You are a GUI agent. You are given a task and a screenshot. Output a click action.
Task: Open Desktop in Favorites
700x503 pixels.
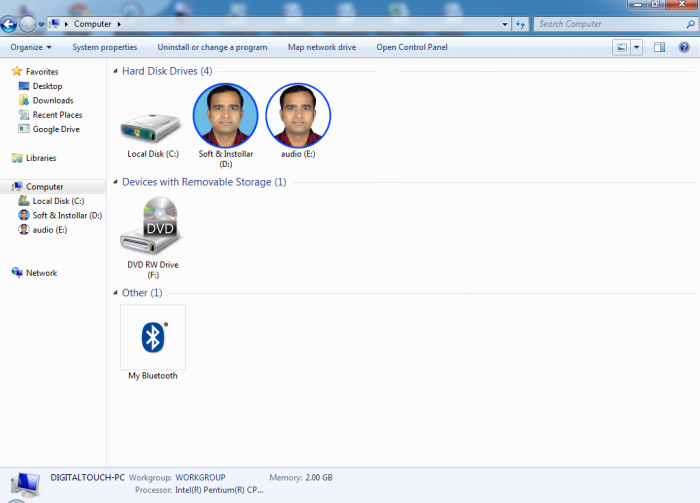[47, 86]
